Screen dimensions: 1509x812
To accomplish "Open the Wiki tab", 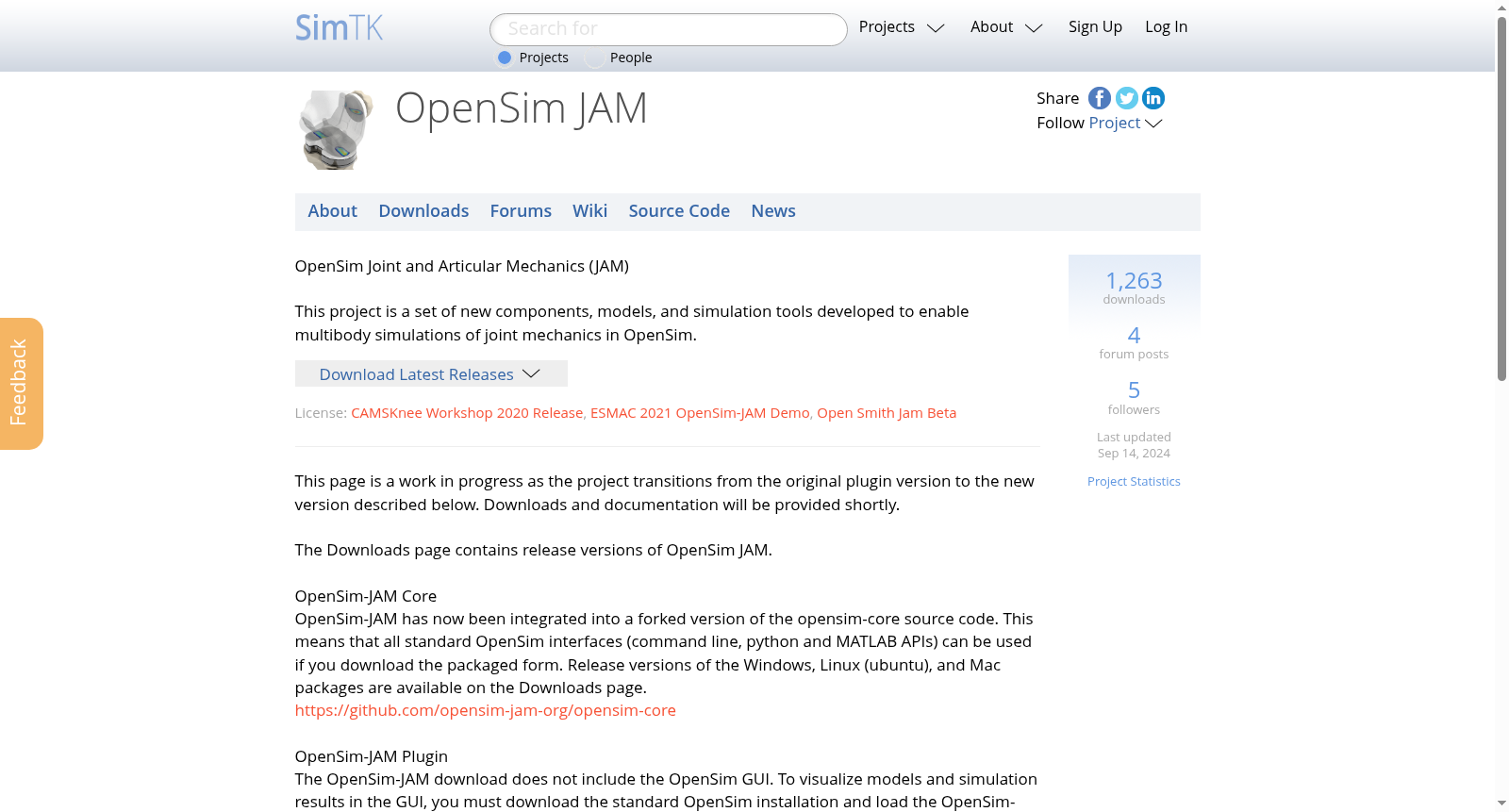I will tap(589, 211).
